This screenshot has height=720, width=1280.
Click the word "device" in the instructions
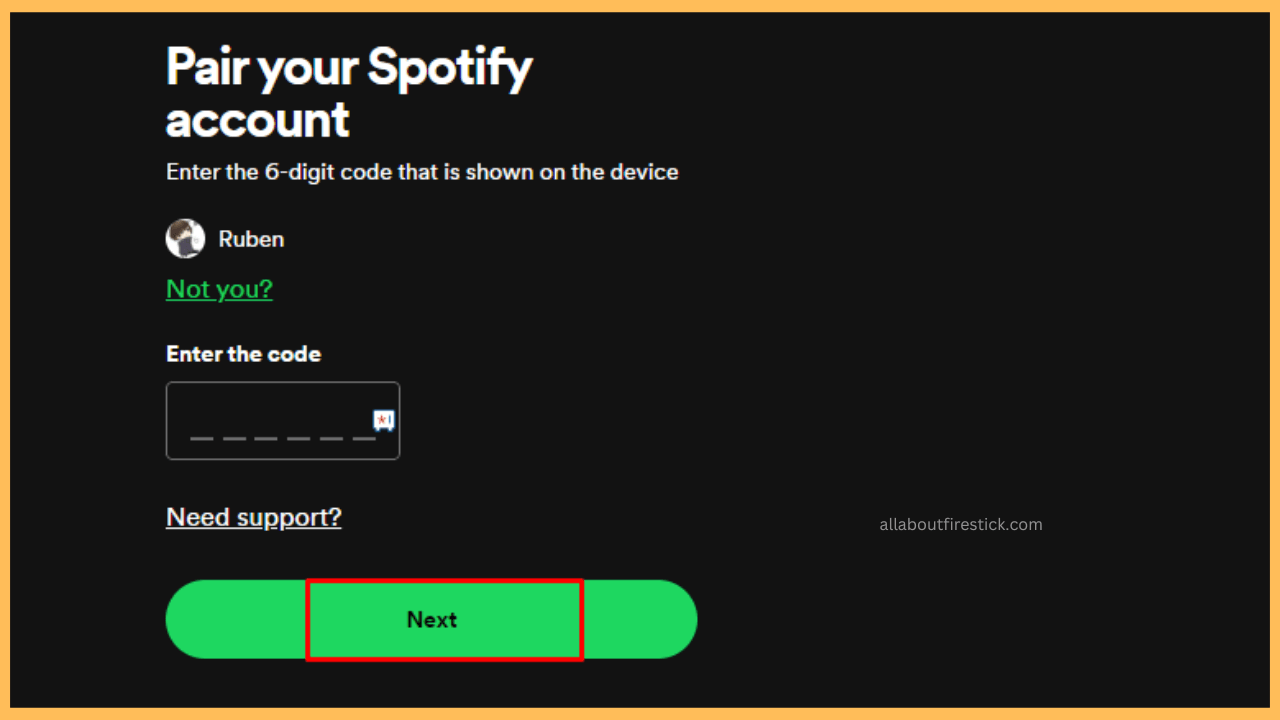644,172
